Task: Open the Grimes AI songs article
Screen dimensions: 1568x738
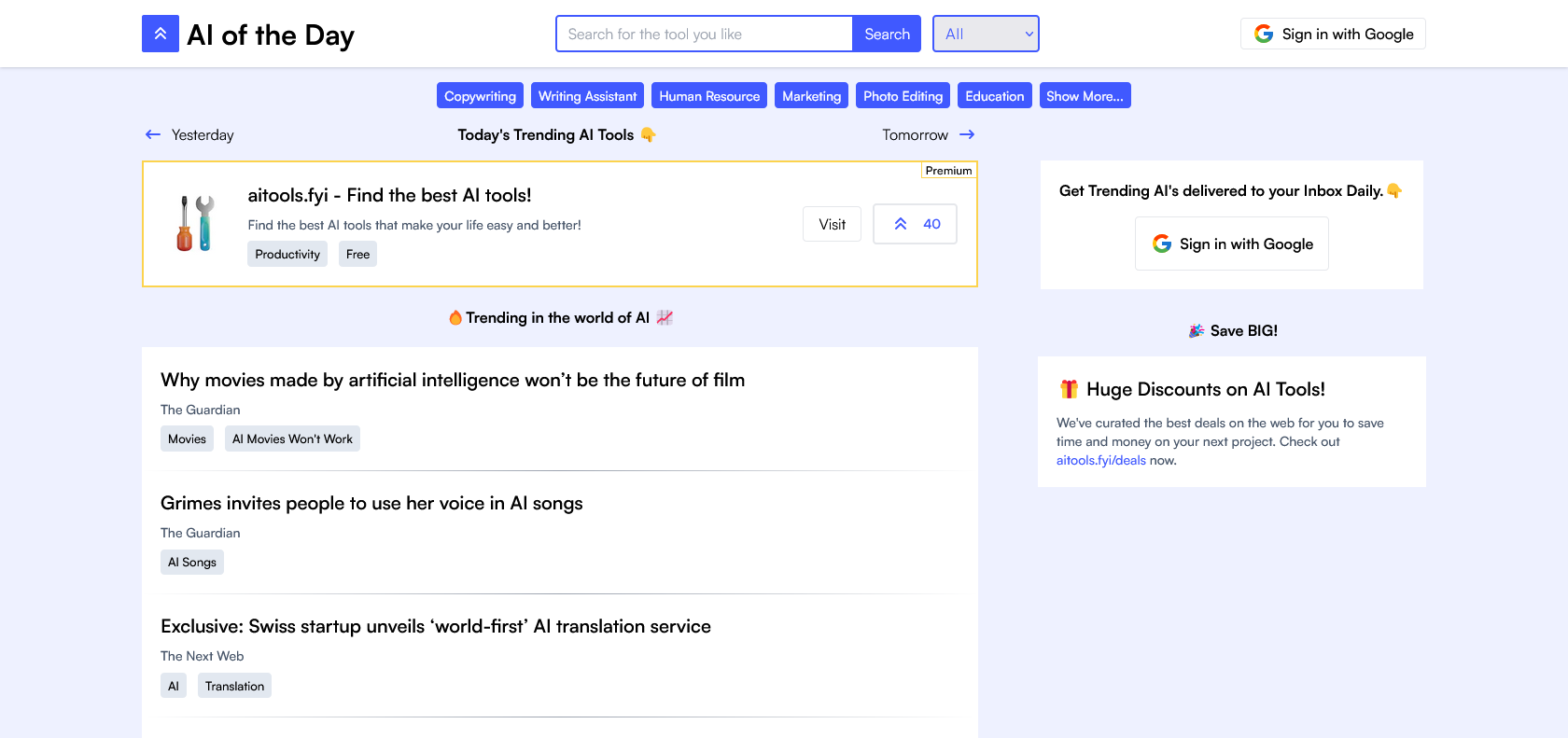Action: [371, 503]
